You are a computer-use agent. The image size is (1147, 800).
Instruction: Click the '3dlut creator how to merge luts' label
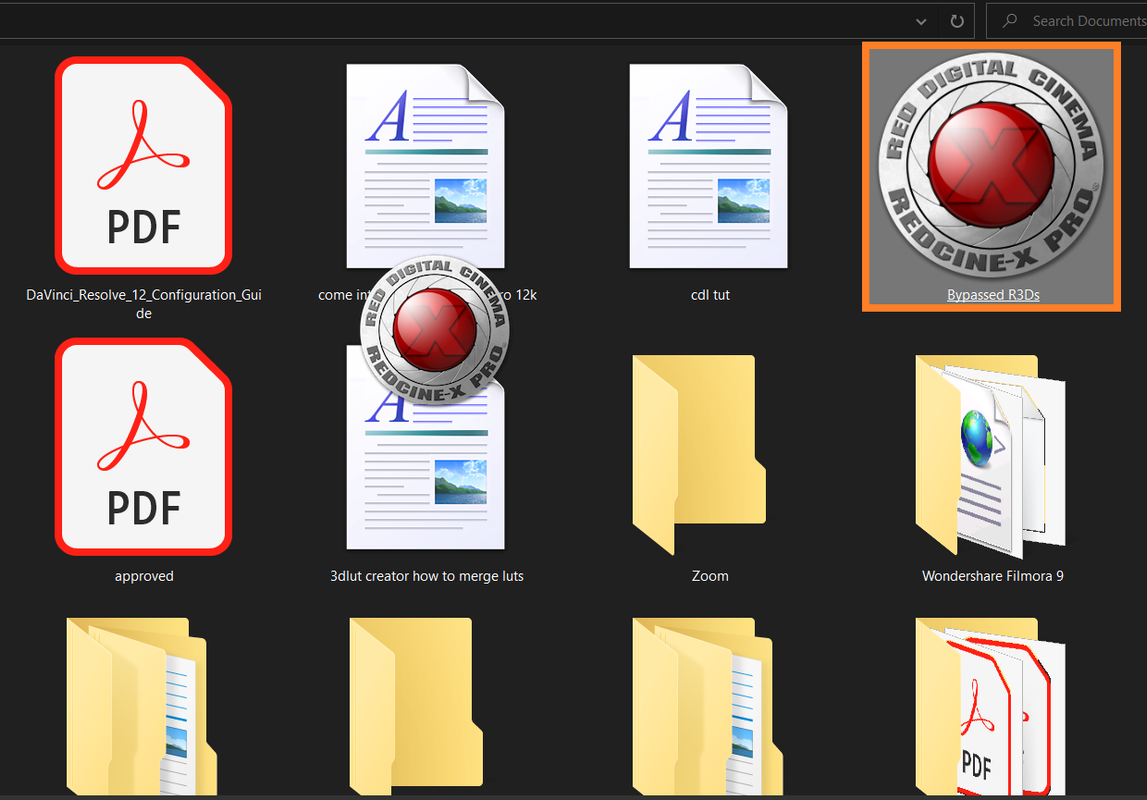point(426,576)
